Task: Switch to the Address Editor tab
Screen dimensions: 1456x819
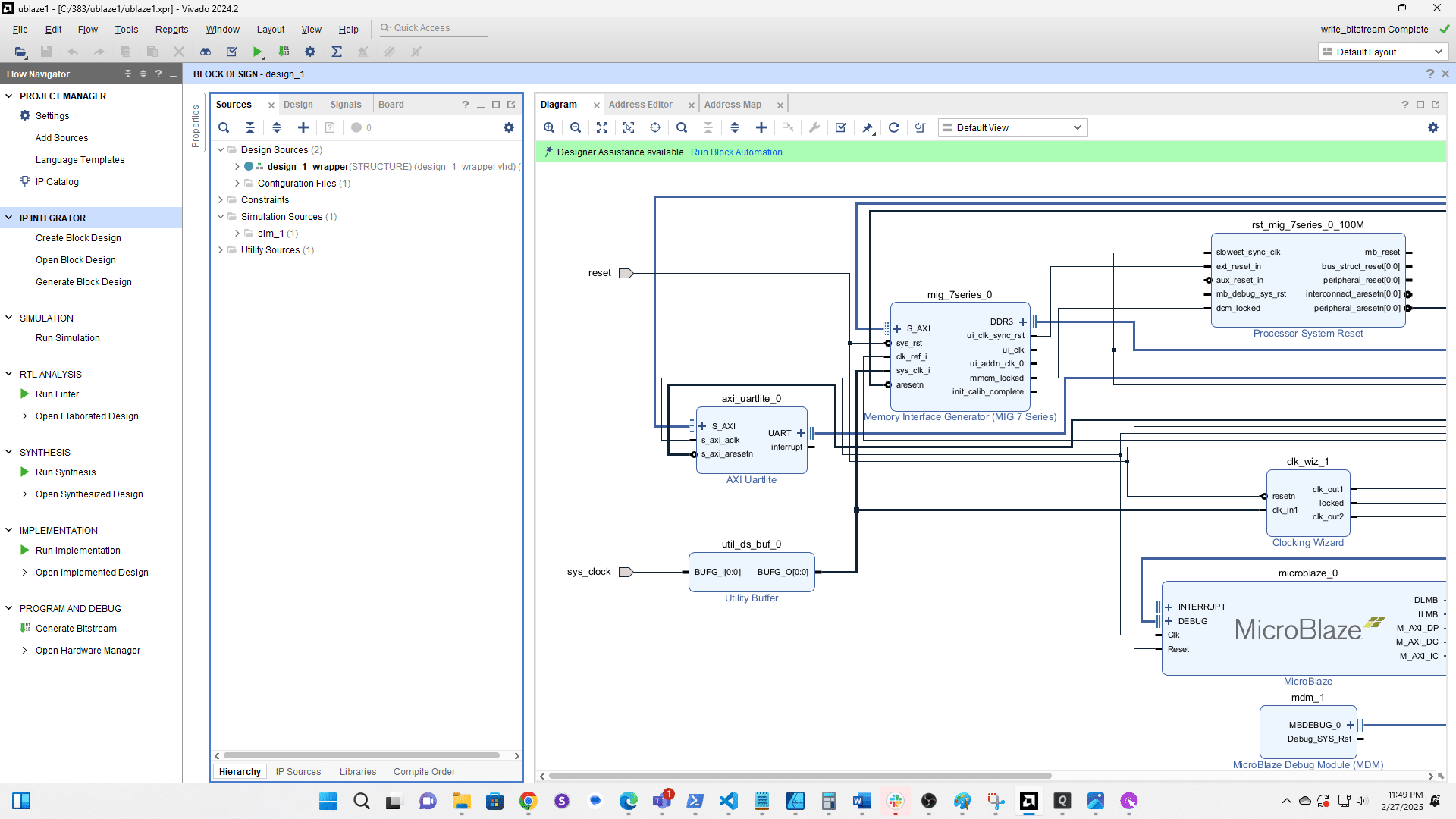Action: click(640, 105)
